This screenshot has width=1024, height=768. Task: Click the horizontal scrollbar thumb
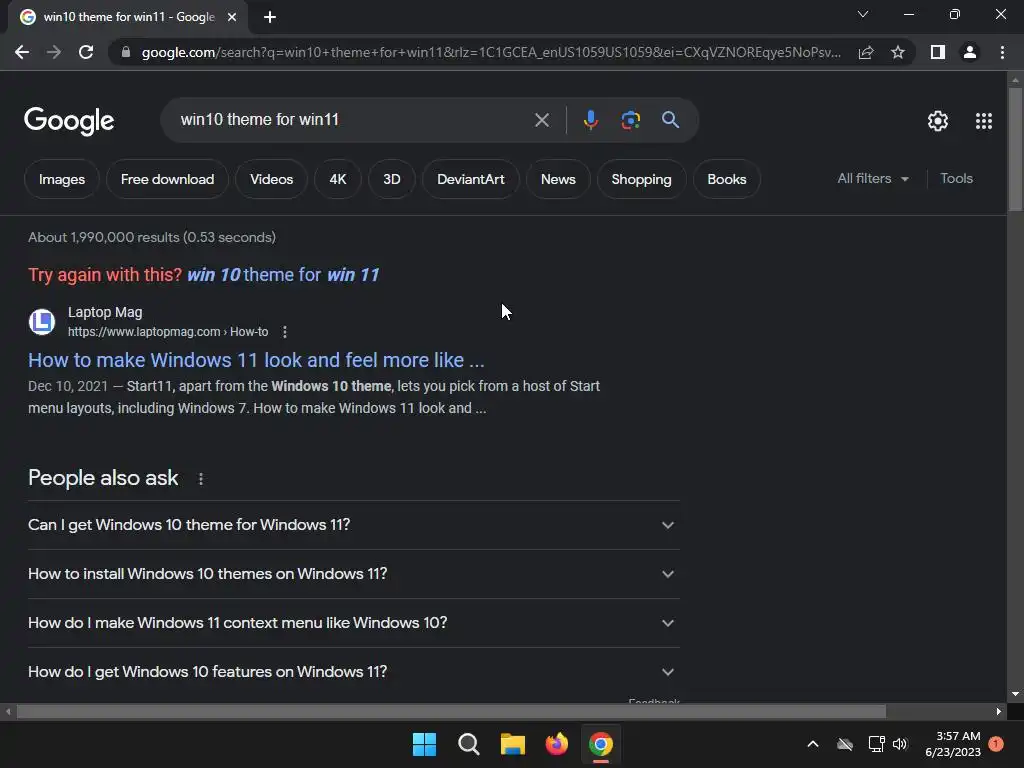pyautogui.click(x=451, y=711)
